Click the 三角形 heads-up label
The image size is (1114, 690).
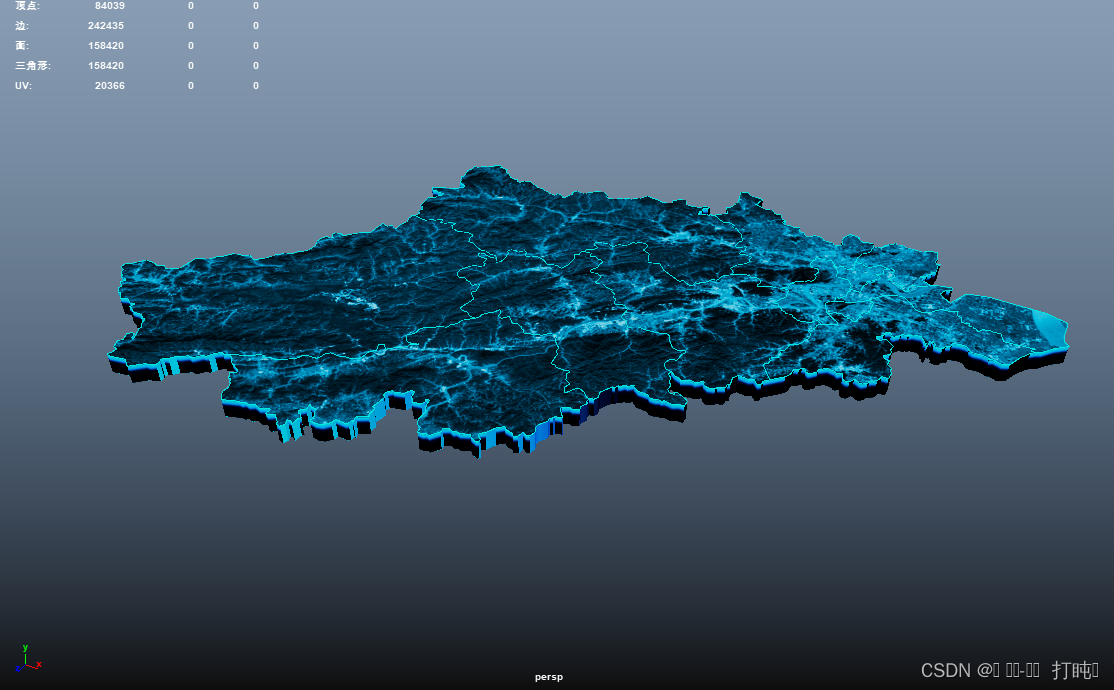[33, 65]
